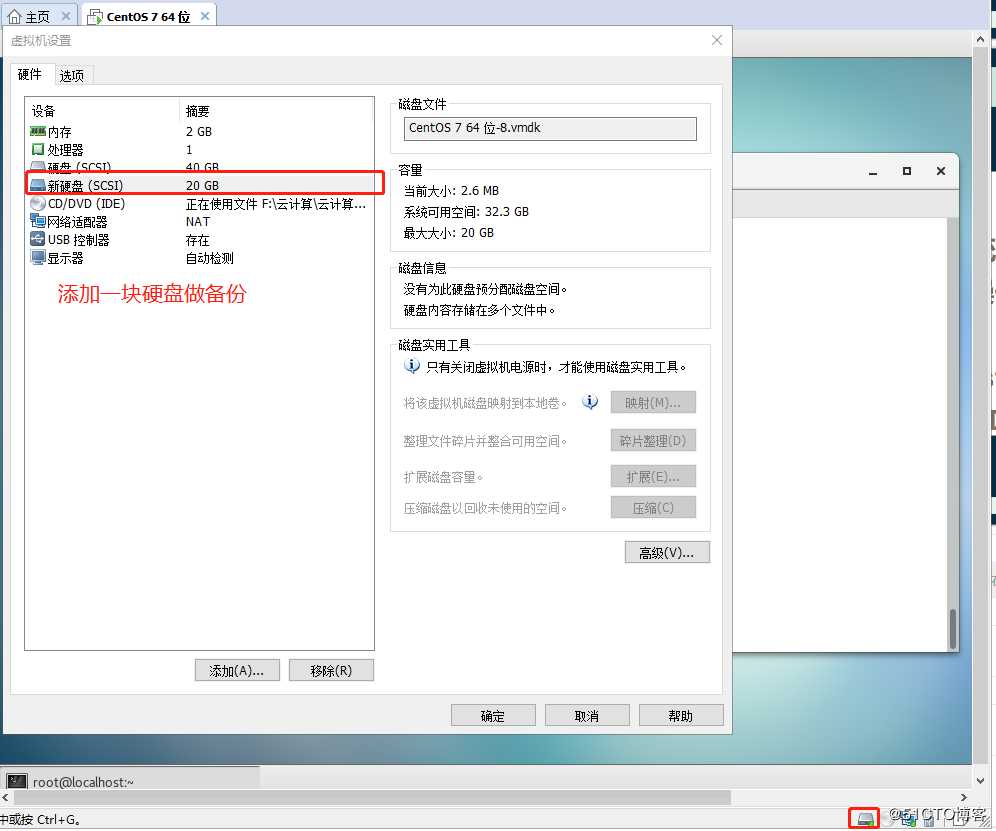The height and width of the screenshot is (831, 996).
Task: Click the disk icon beside 新硬盘 (SCSI)
Action: [x=37, y=185]
